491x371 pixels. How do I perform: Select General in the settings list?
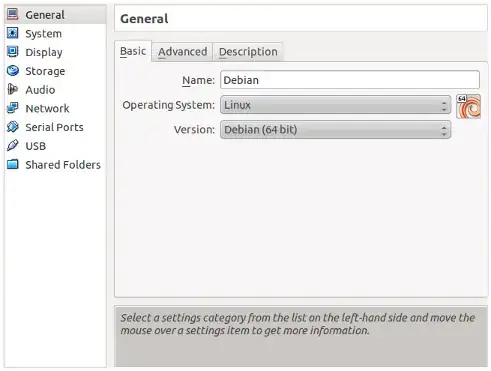pyautogui.click(x=55, y=15)
